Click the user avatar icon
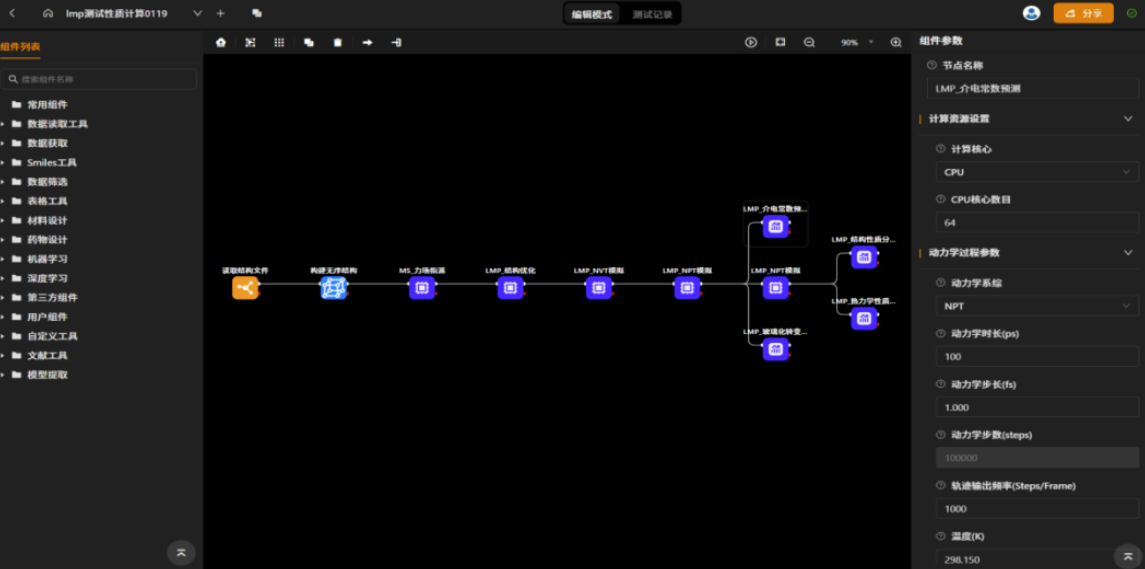Viewport: 1145px width, 569px height. pyautogui.click(x=1031, y=13)
